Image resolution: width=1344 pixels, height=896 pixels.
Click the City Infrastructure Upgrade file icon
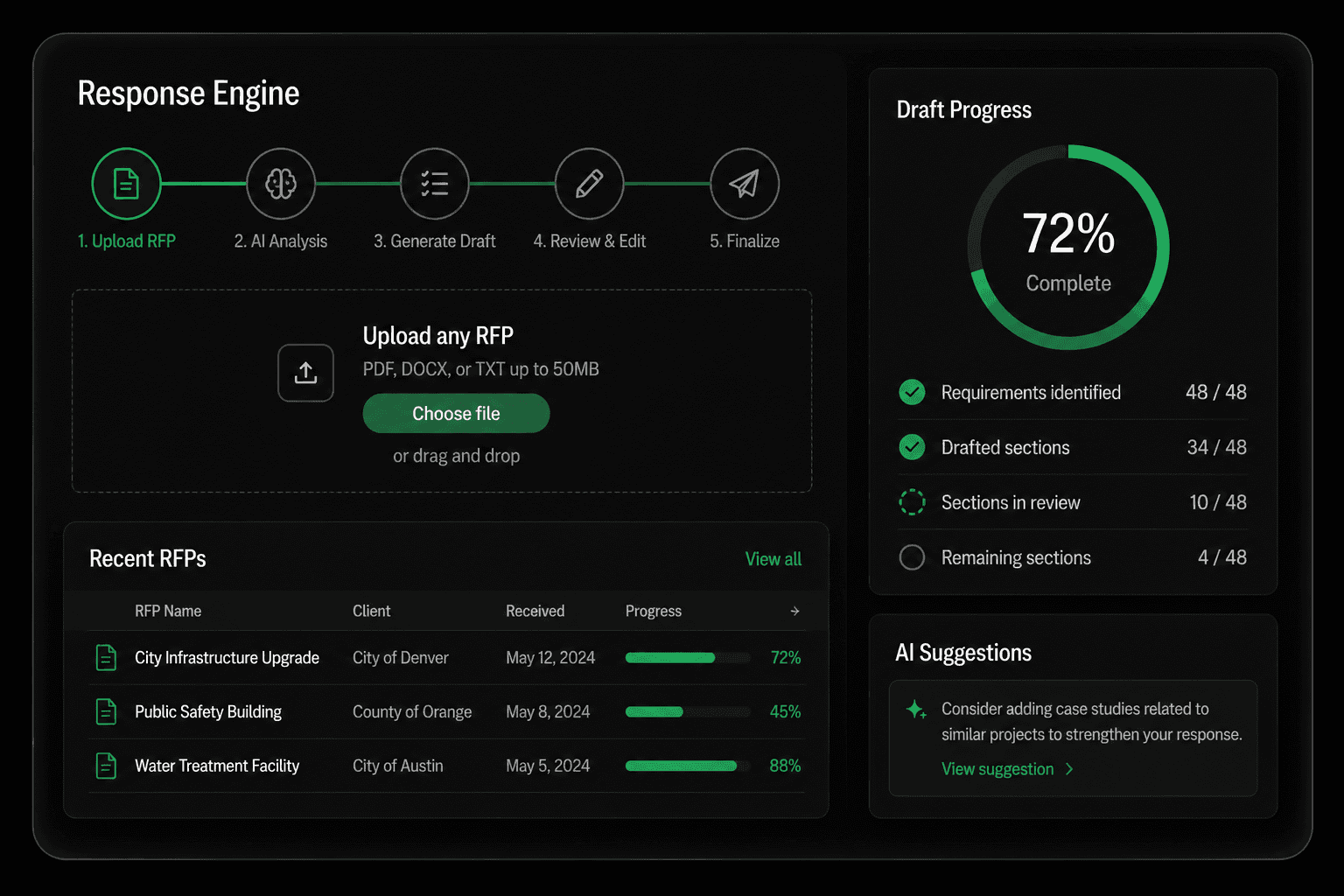(x=106, y=657)
